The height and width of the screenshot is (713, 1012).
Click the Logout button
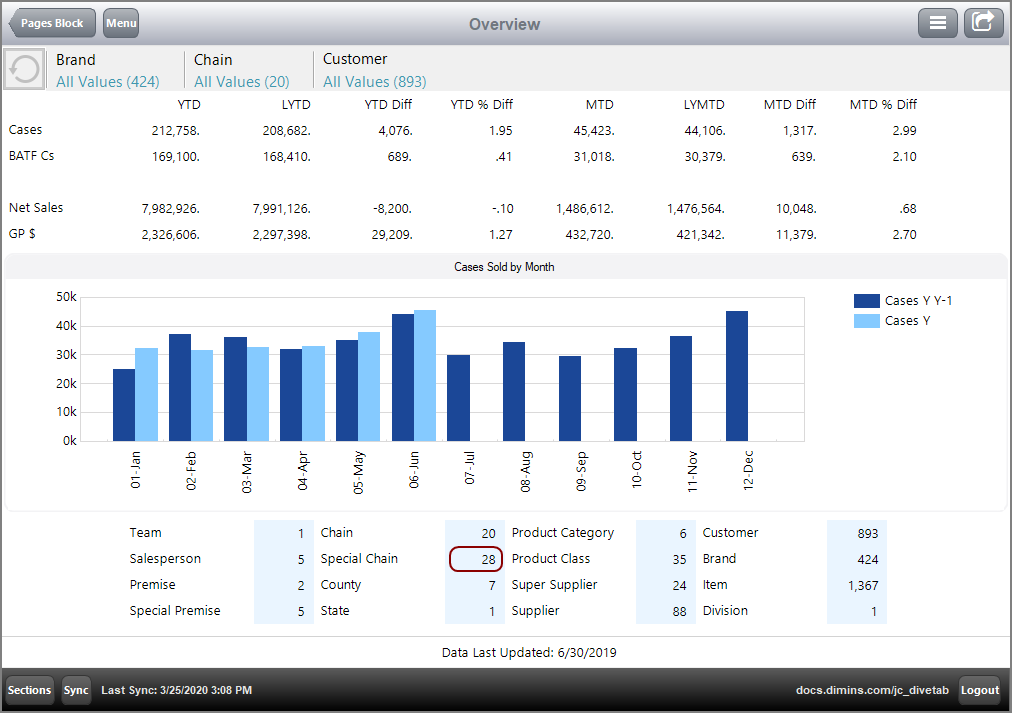(x=979, y=690)
